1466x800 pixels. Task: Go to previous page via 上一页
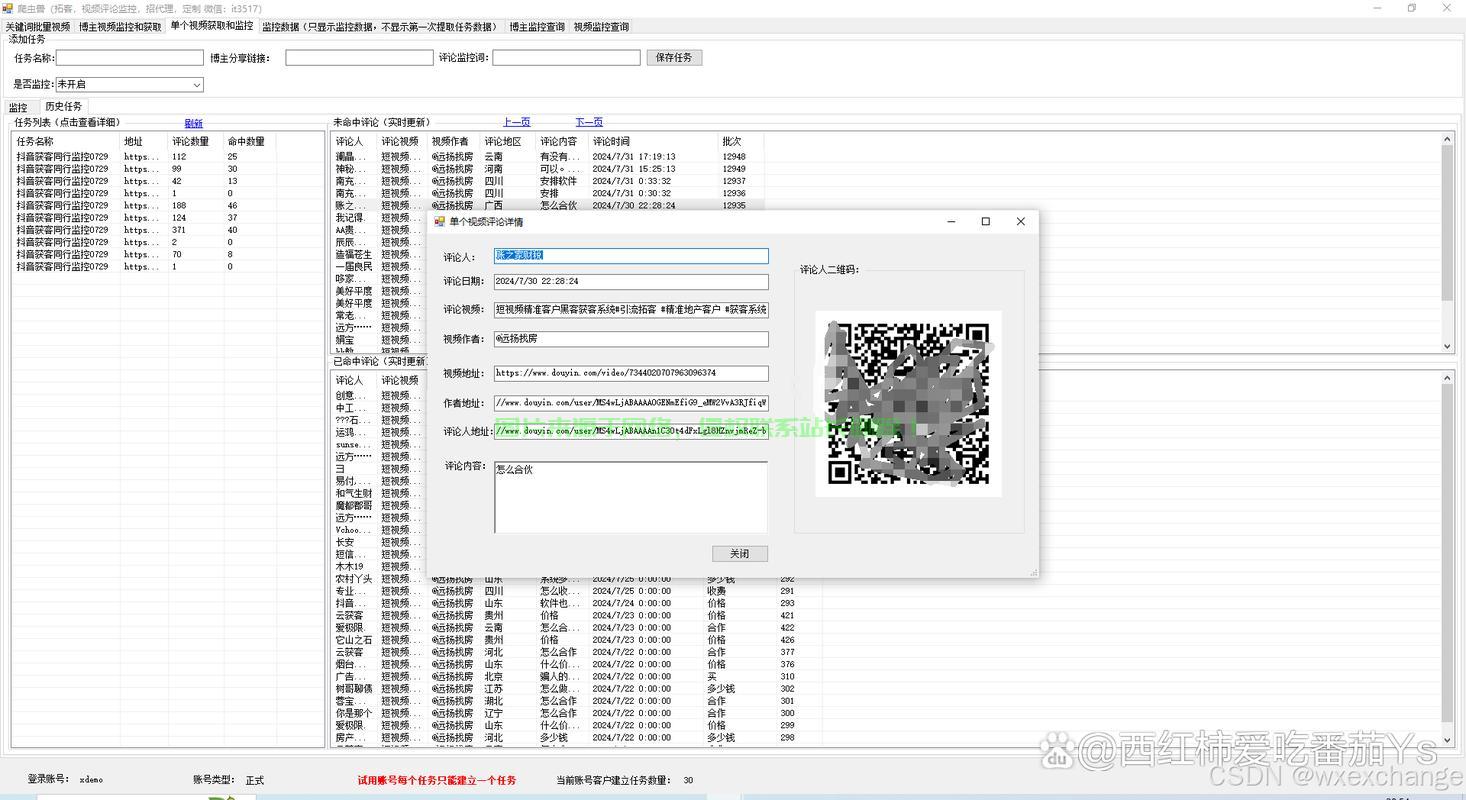(516, 122)
